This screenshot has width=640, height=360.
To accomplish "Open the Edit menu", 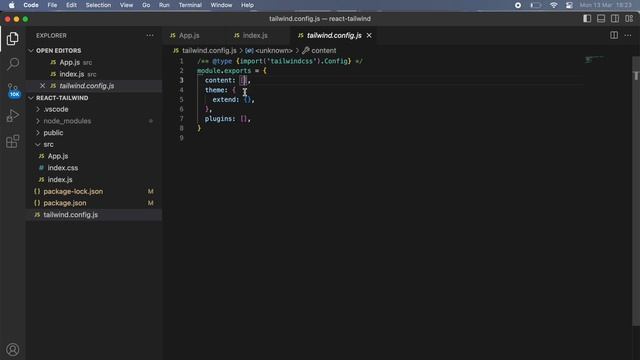I will [x=71, y=5].
